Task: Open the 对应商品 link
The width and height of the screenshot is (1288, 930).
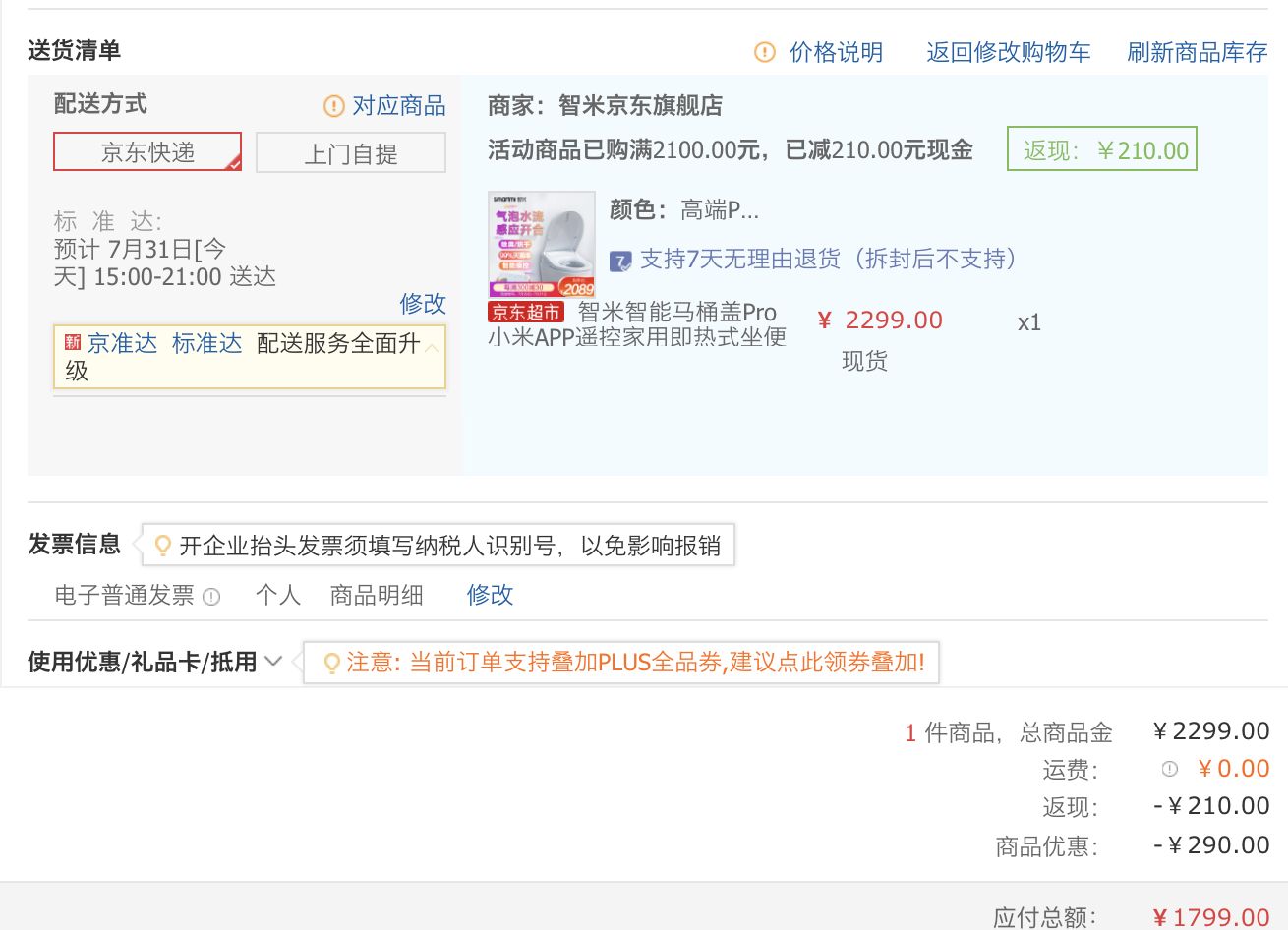Action: click(x=399, y=105)
